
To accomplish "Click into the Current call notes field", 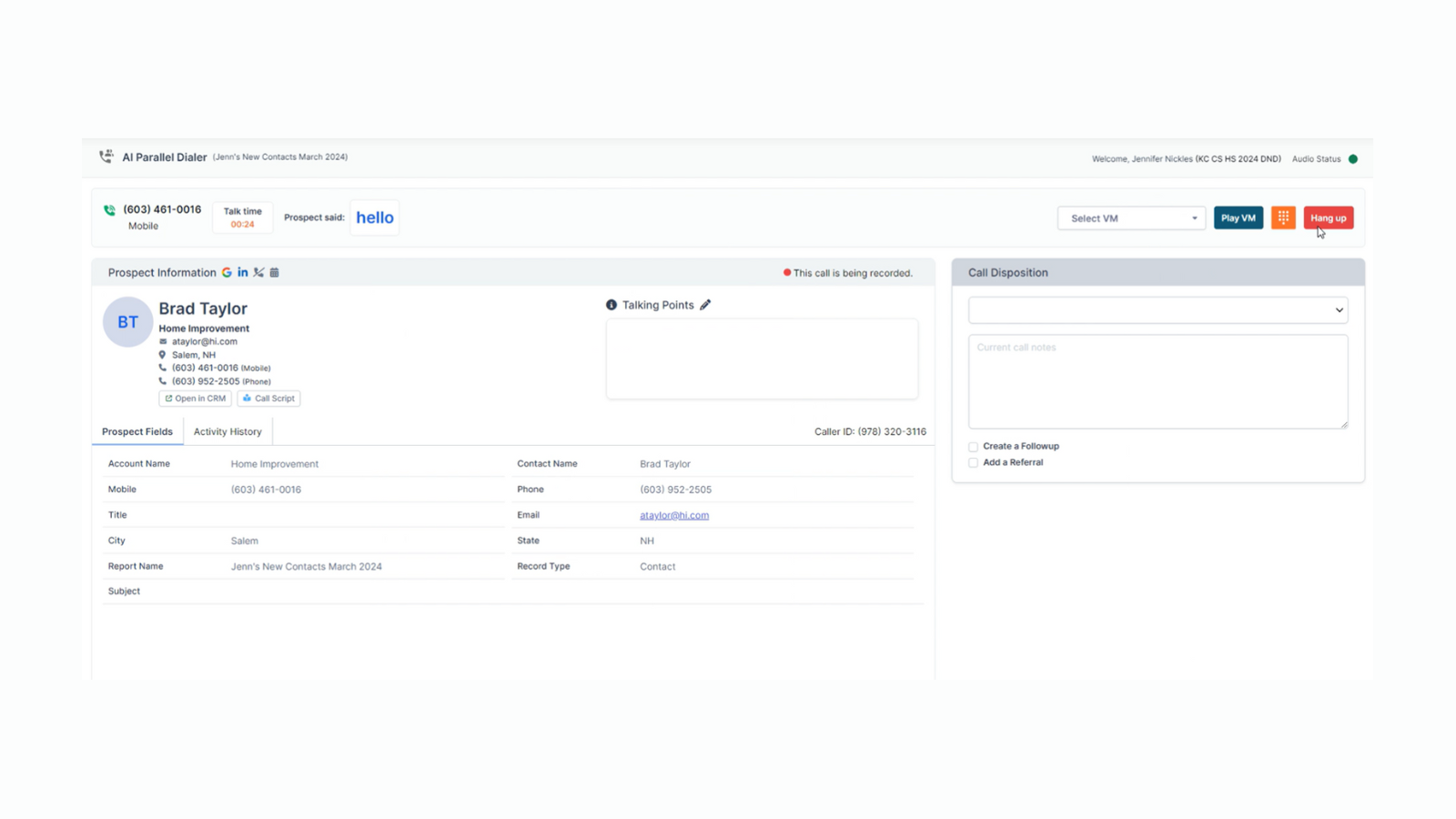I will [1158, 381].
